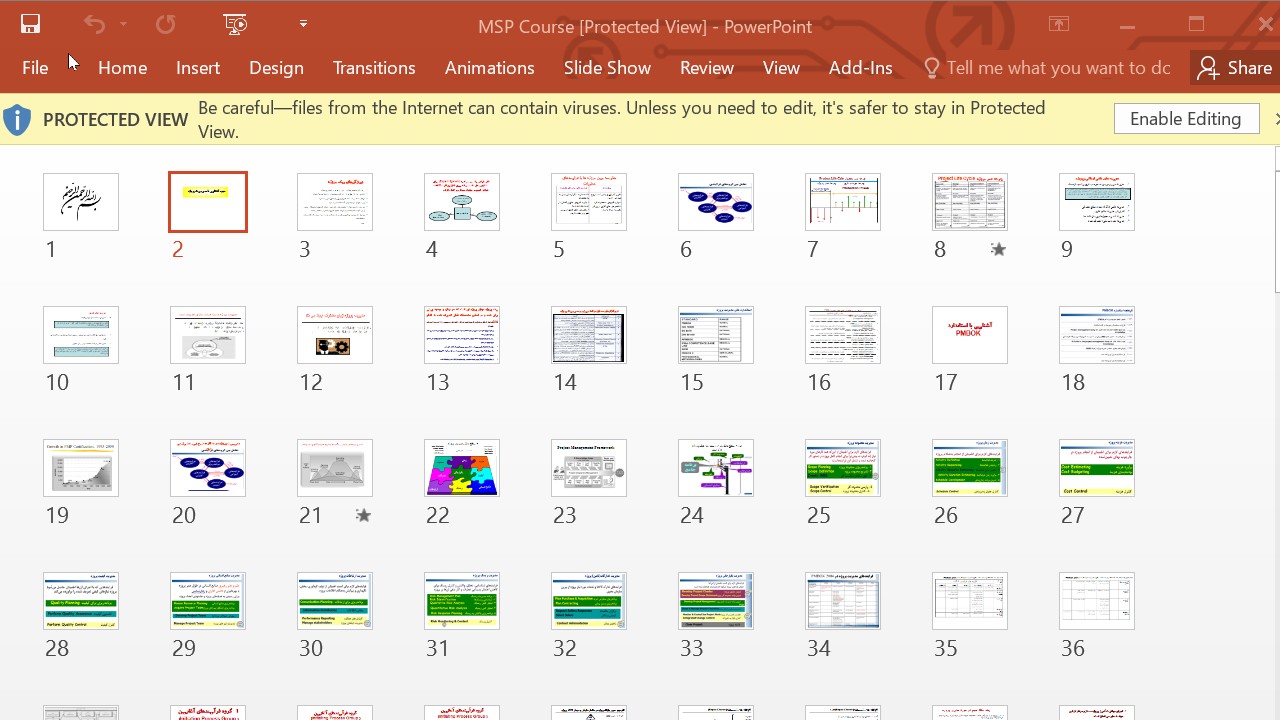
Task: Click the Enable Editing button
Action: 1186,119
